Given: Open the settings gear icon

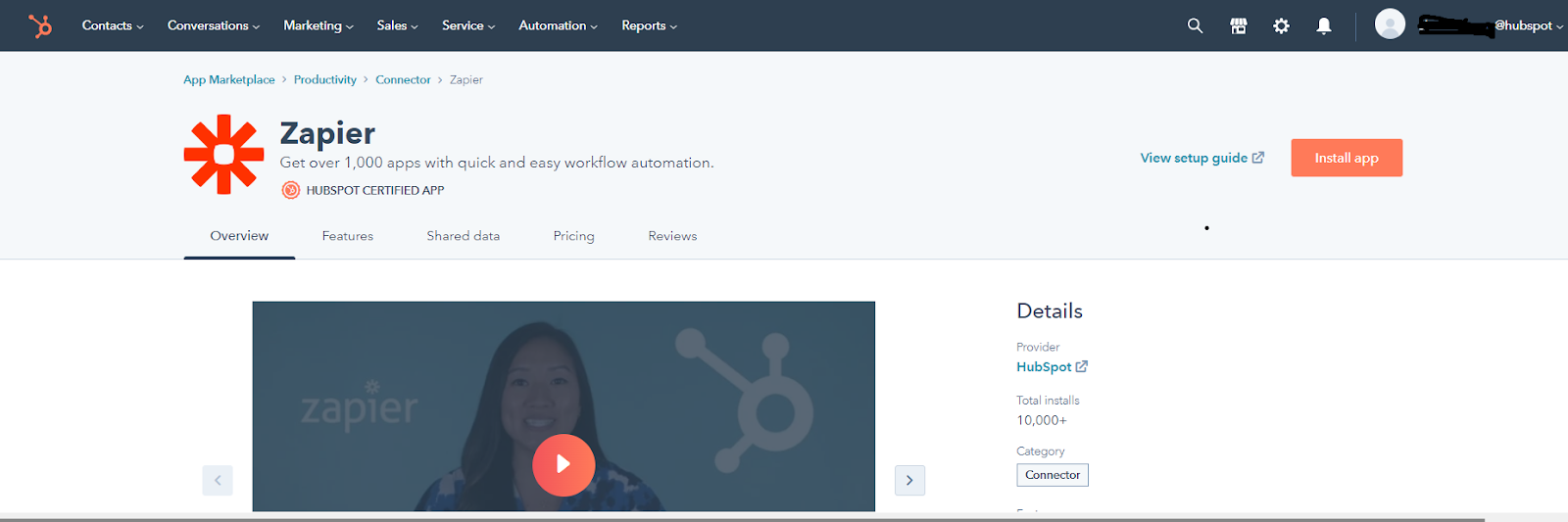Looking at the screenshot, I should point(1281,25).
